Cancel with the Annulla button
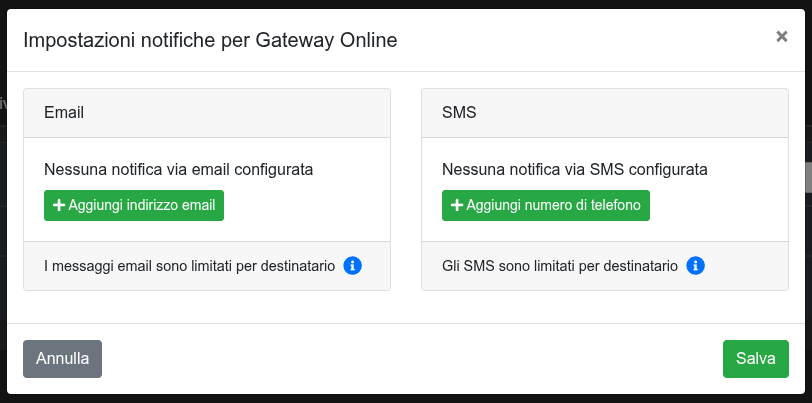Viewport: 812px width, 403px height. pos(62,359)
